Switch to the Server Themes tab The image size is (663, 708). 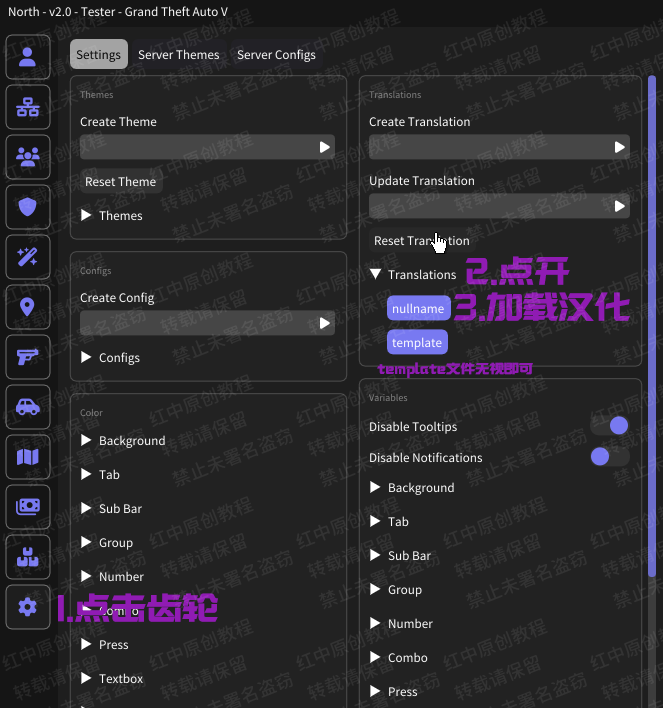[x=178, y=55]
